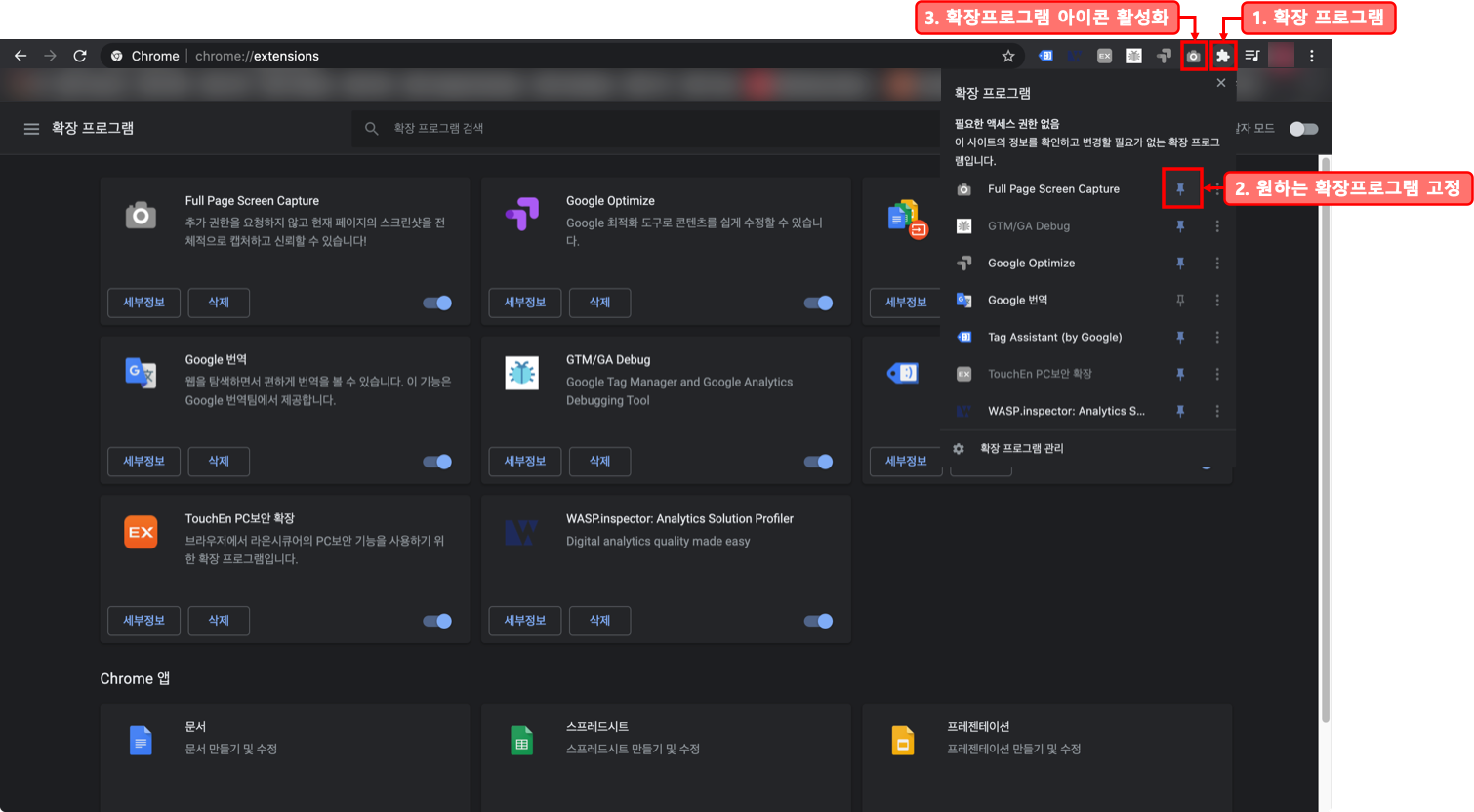Click the Full Page Screen Capture camera toolbar icon
Screen dimensions: 1474x812
(x=1193, y=57)
